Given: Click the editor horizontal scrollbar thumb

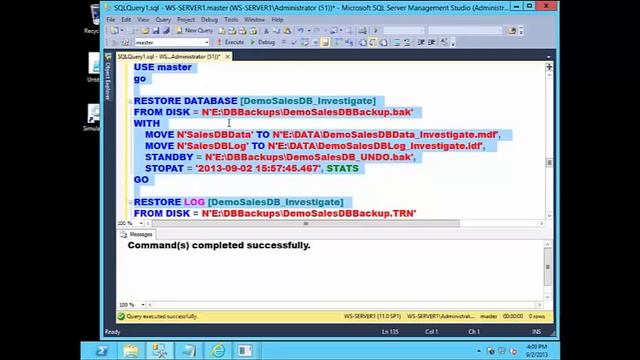Looking at the screenshot, I should (x=306, y=223).
